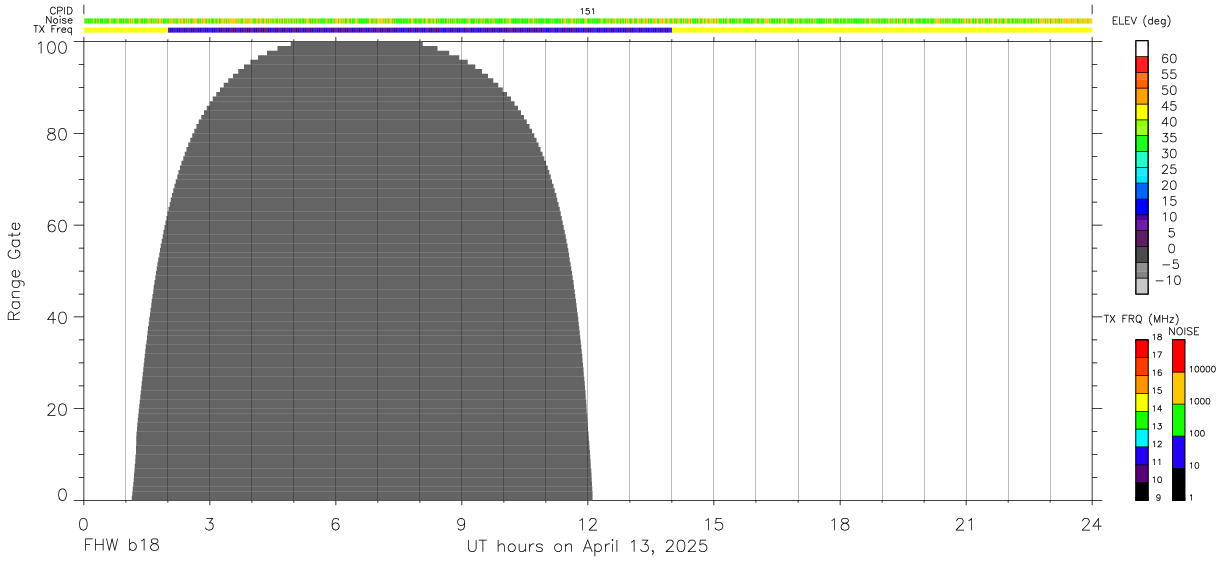Click the x-axis tick label 15
1228x567 pixels.
(714, 523)
